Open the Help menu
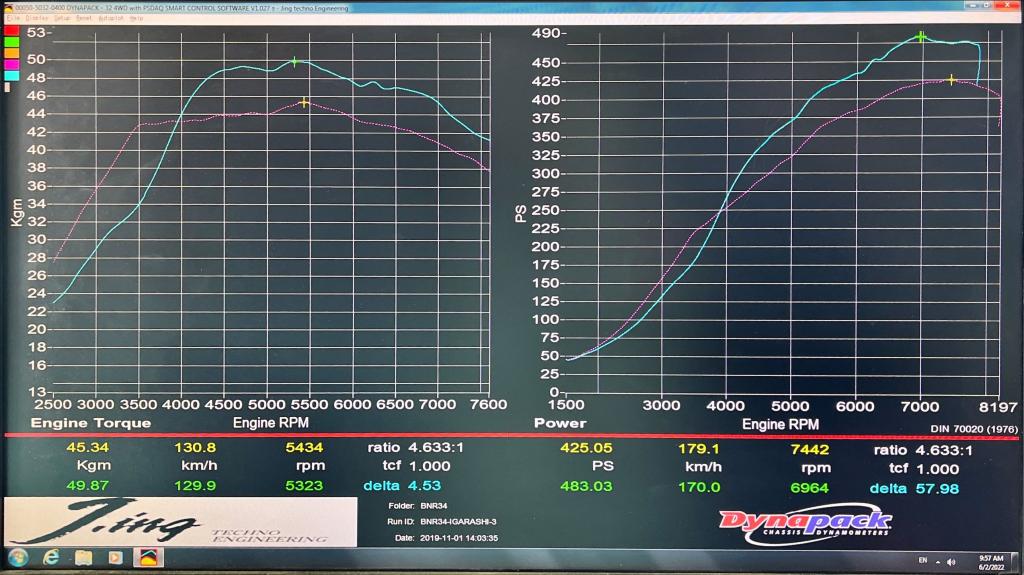 click(x=136, y=18)
